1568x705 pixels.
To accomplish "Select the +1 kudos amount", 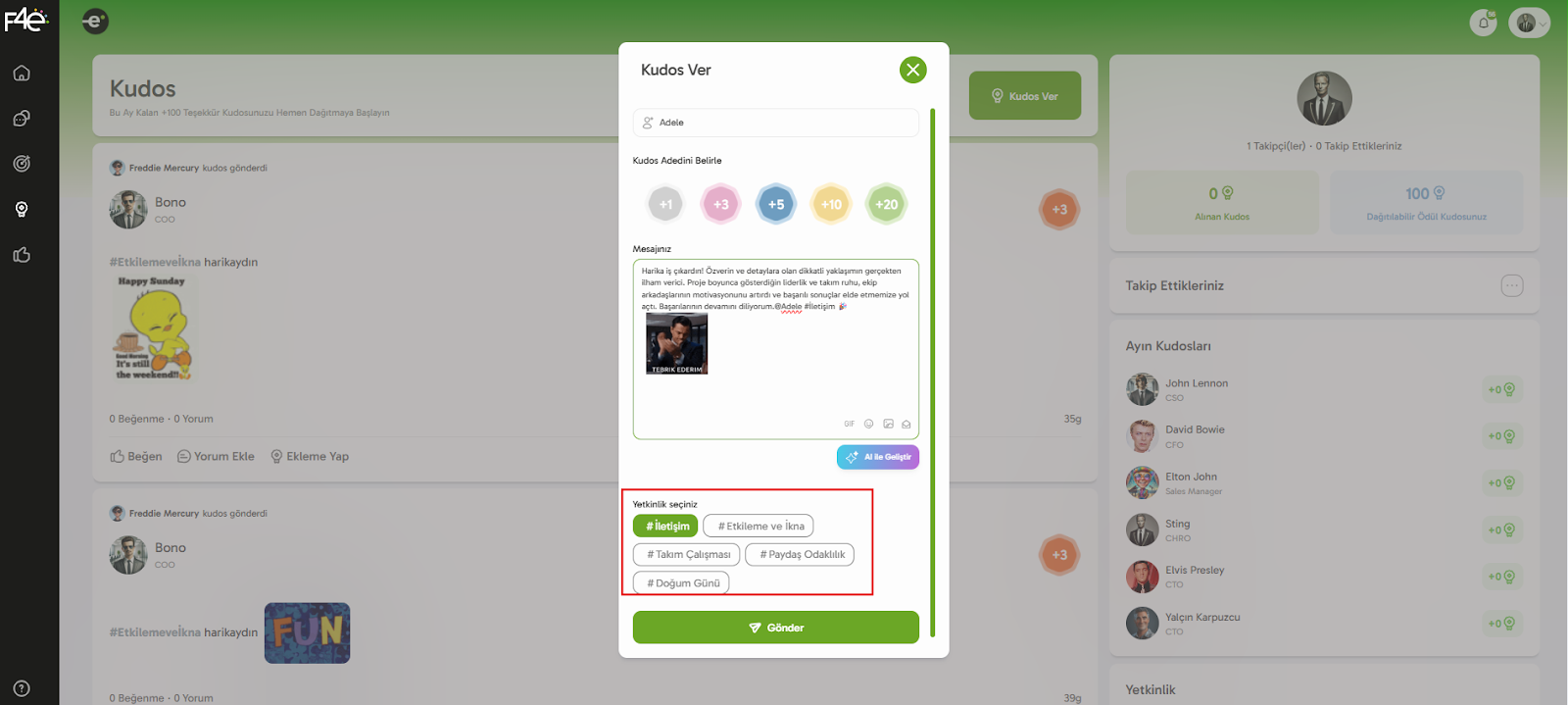I will tap(665, 204).
